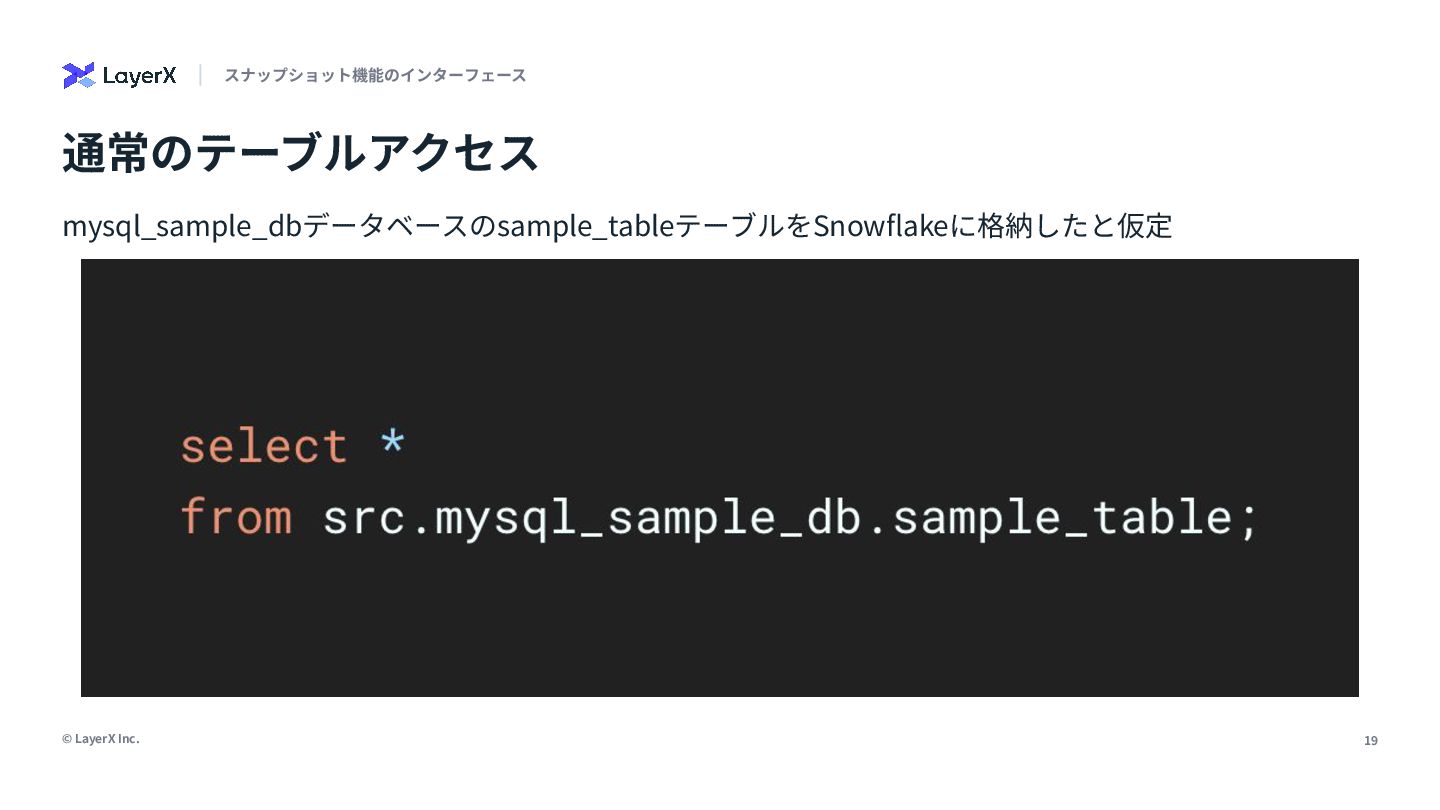Click the vertical divider beside LayerX logo

[x=200, y=75]
